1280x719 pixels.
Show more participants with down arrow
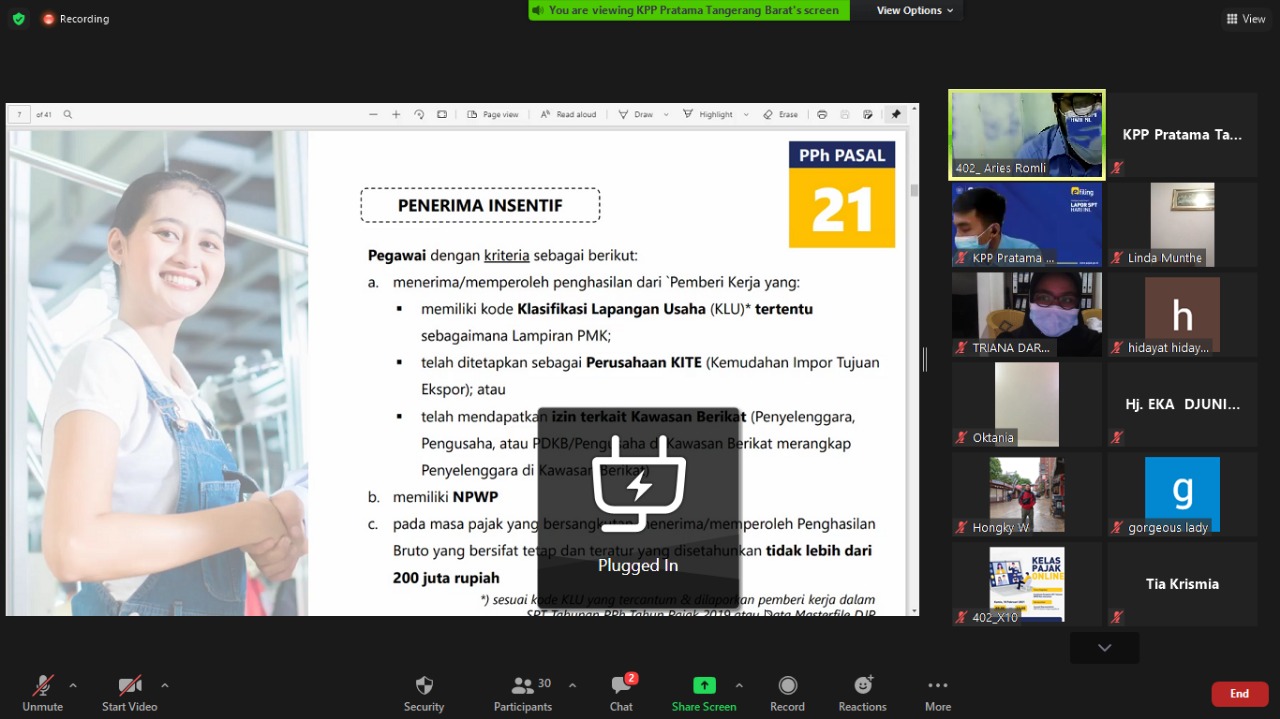1104,648
